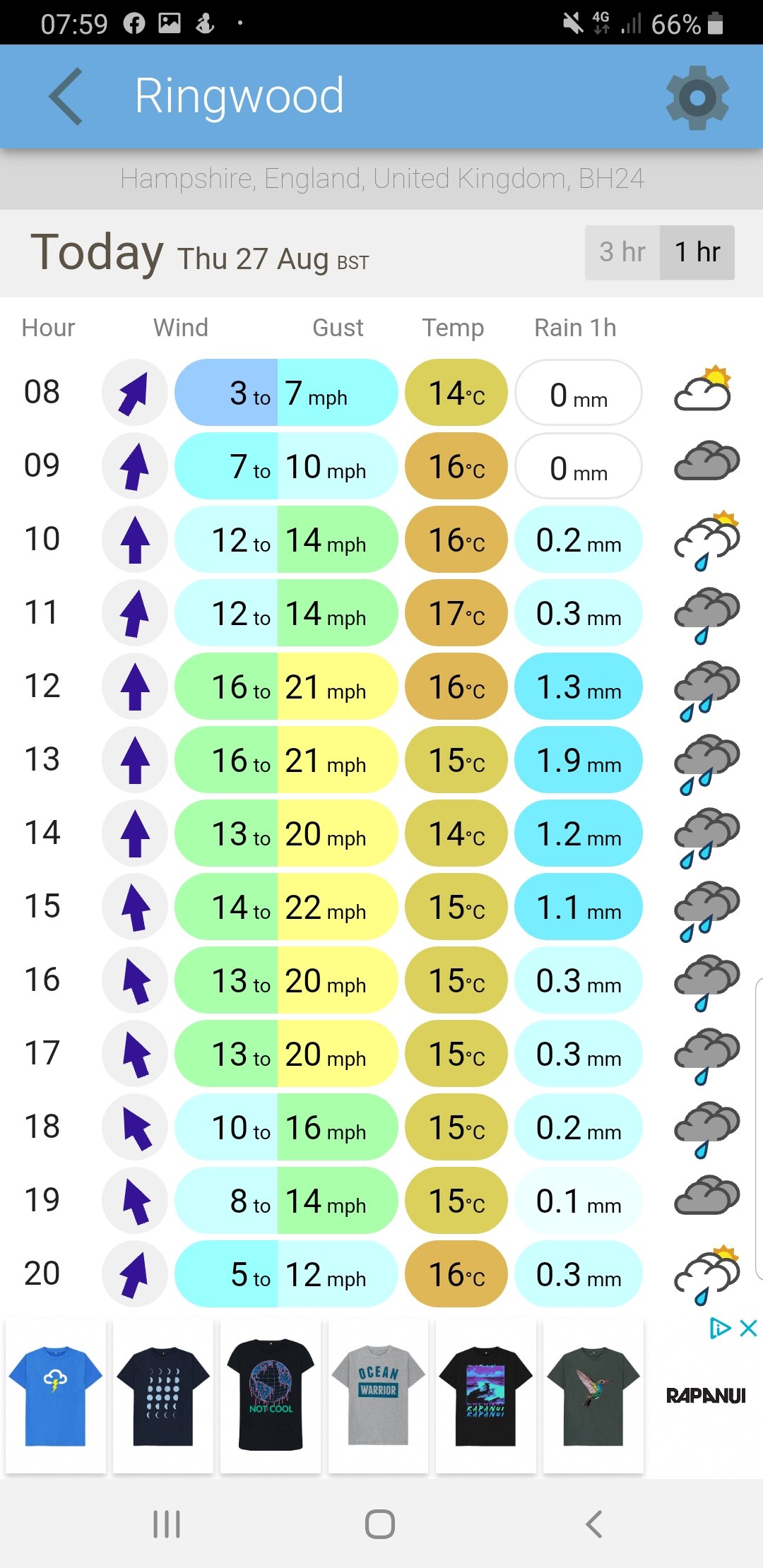This screenshot has height=1568, width=763.
Task: Tap the 17°C temperature cell at 11
Action: [456, 613]
